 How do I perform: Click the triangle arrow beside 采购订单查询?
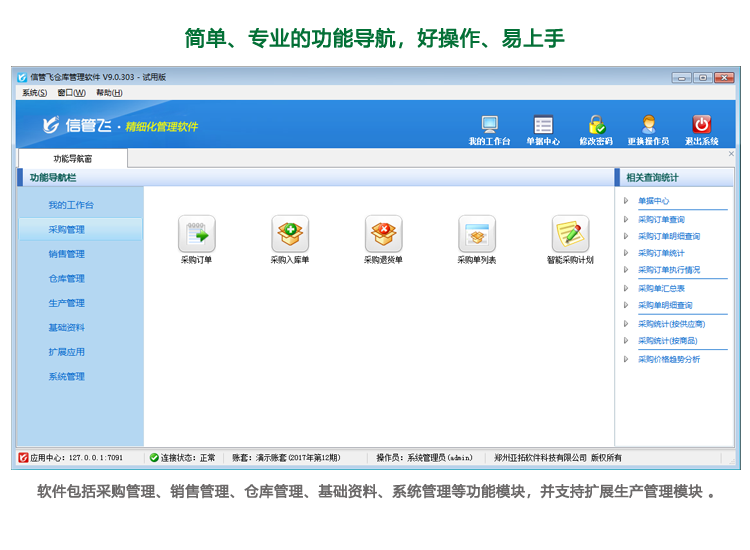(x=626, y=220)
